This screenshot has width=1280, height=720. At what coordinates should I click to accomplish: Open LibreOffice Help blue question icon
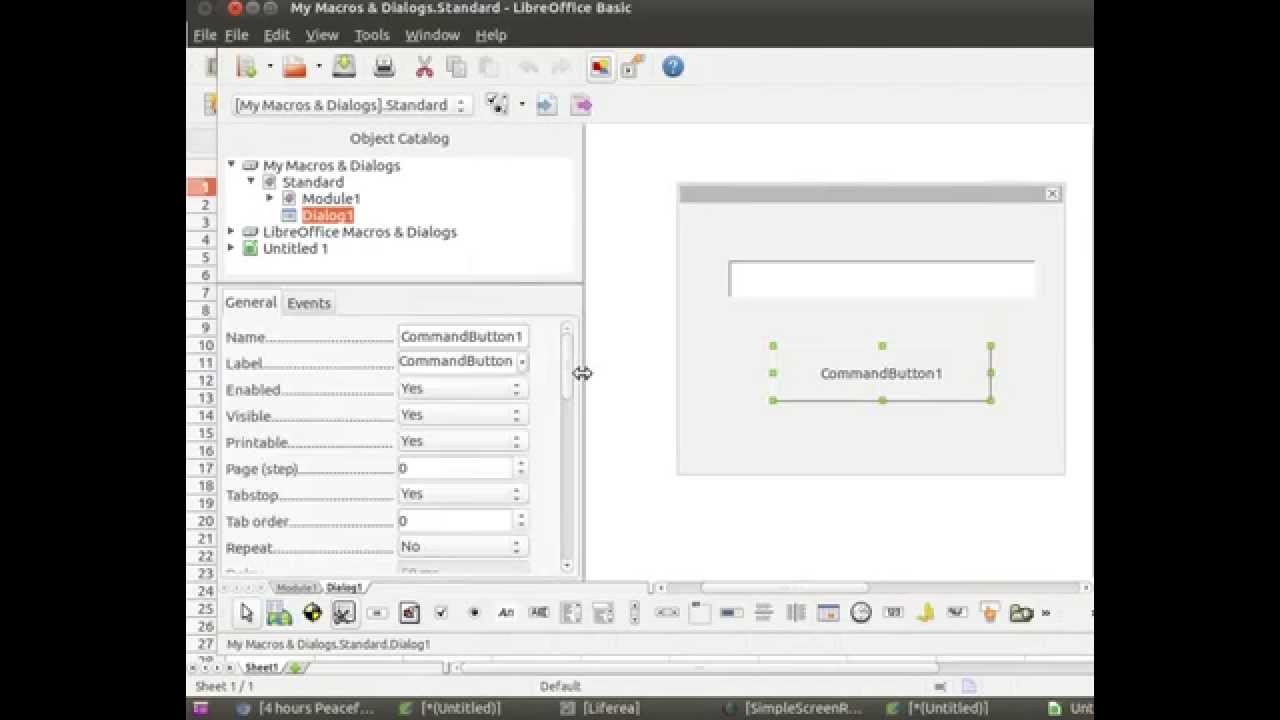click(673, 67)
